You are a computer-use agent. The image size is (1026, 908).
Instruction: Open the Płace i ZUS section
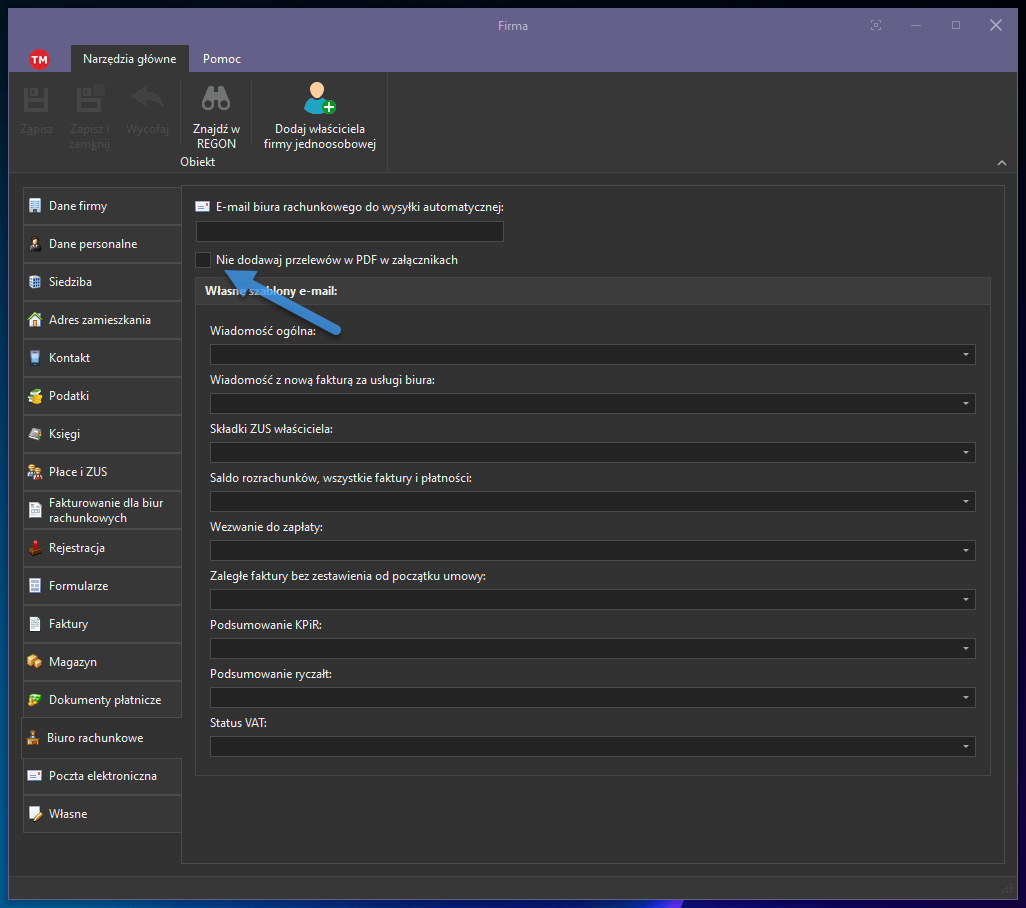coord(102,472)
